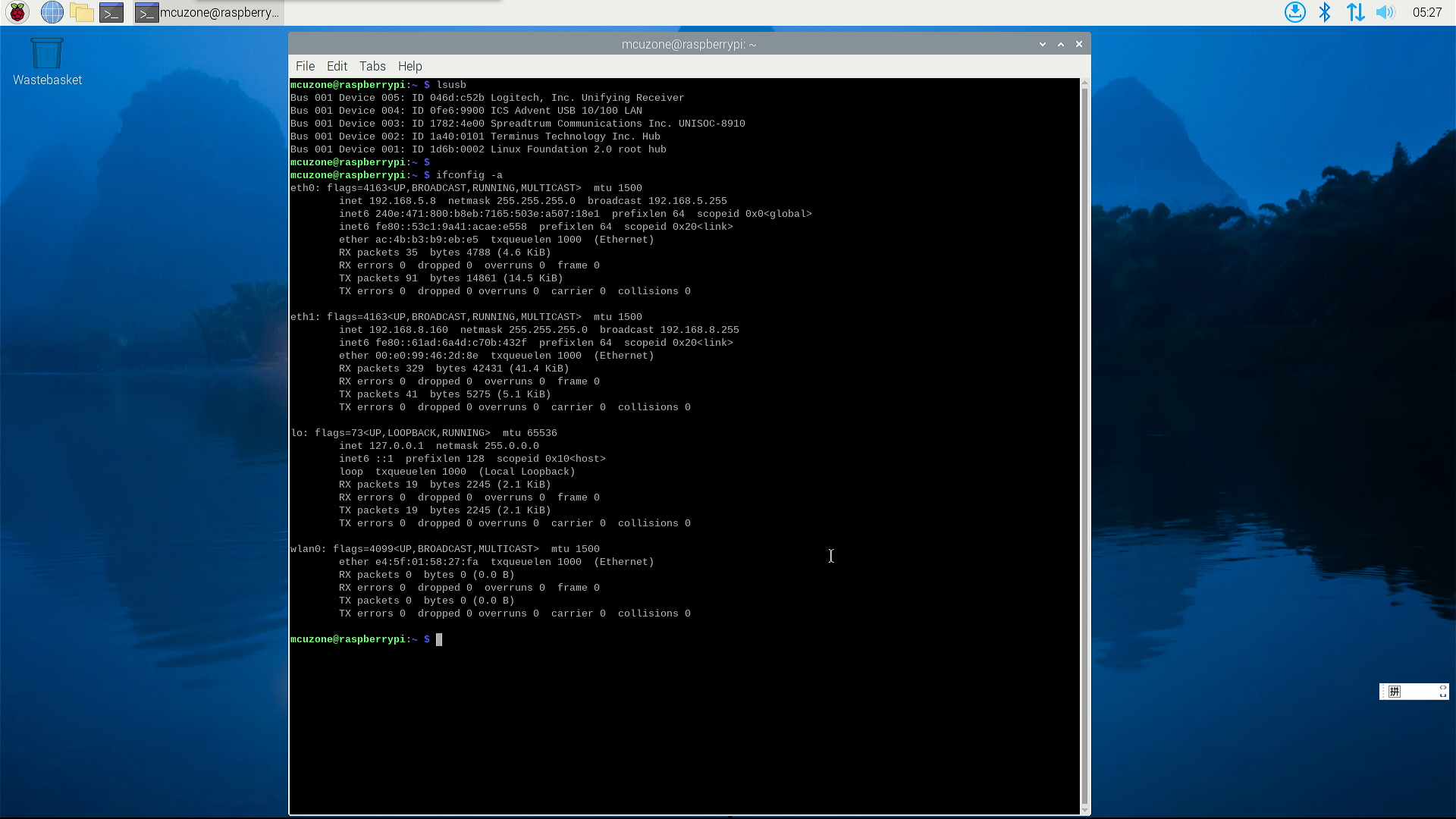Click the '(Local Loopback)' text
The height and width of the screenshot is (819, 1456).
tap(527, 472)
